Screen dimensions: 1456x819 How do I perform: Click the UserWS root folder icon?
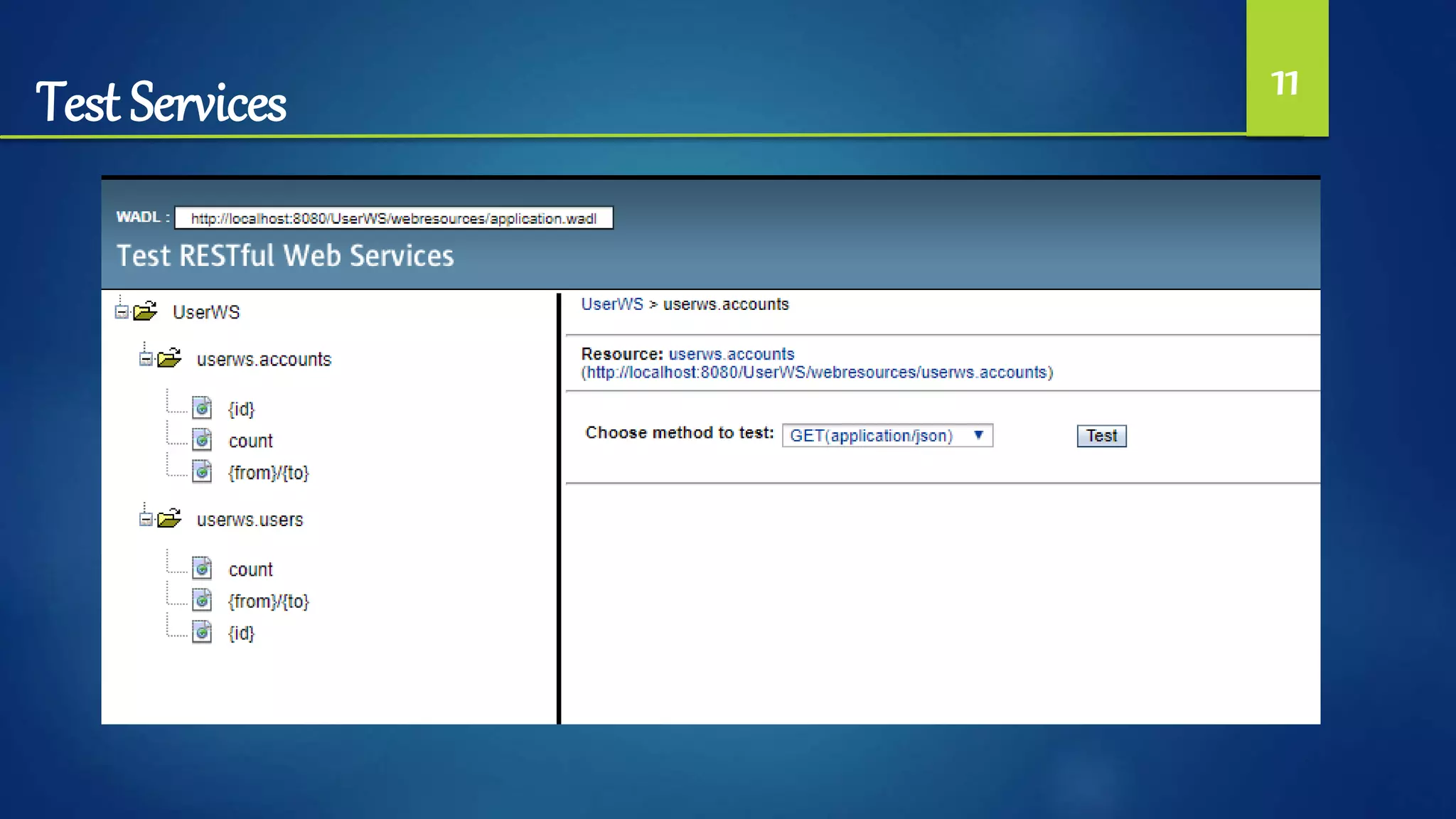click(145, 311)
